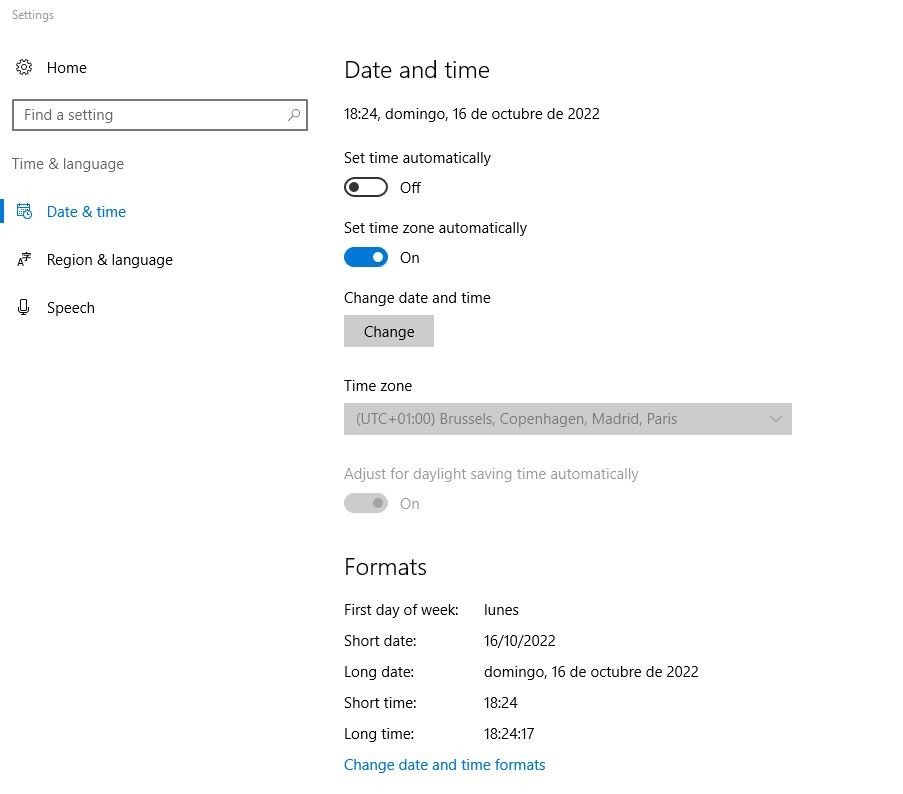Click the search magnifier icon
This screenshot has width=903, height=794.
click(294, 115)
